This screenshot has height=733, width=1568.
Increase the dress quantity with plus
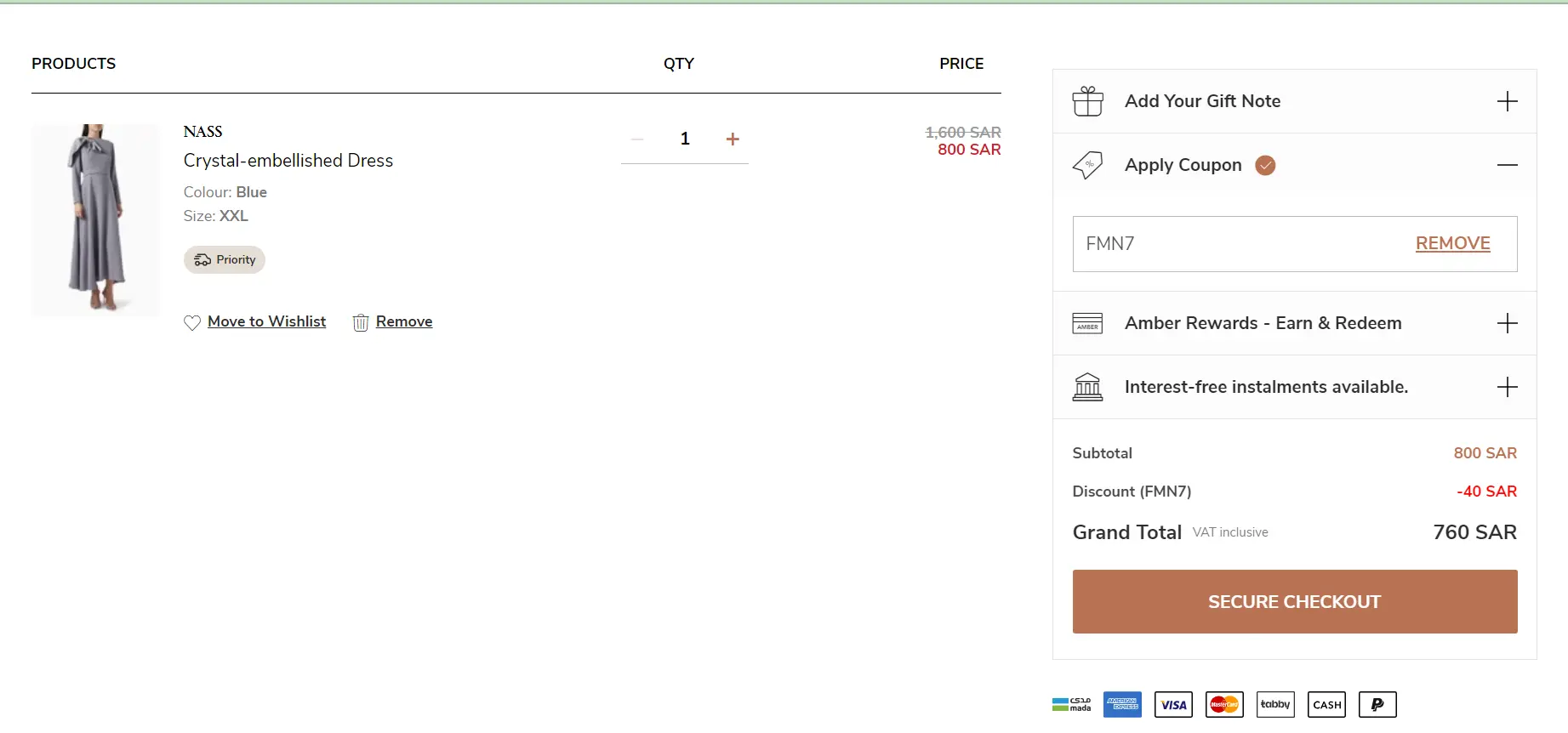click(x=733, y=139)
